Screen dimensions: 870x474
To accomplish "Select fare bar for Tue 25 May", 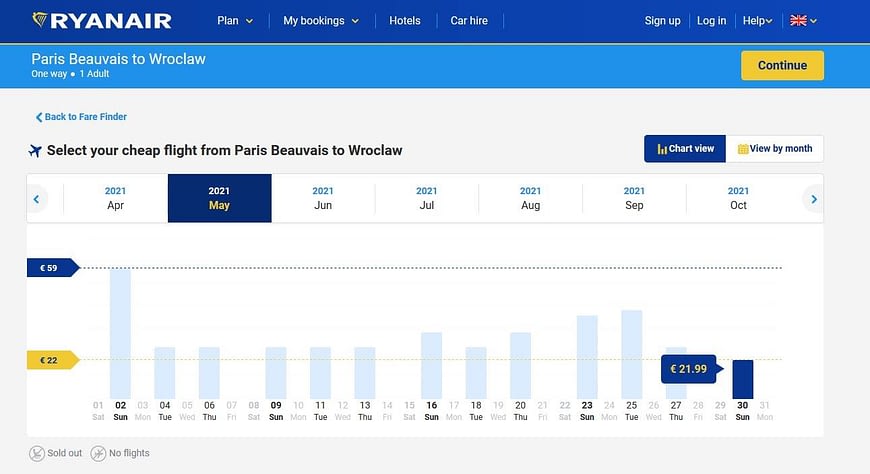I will [631, 355].
